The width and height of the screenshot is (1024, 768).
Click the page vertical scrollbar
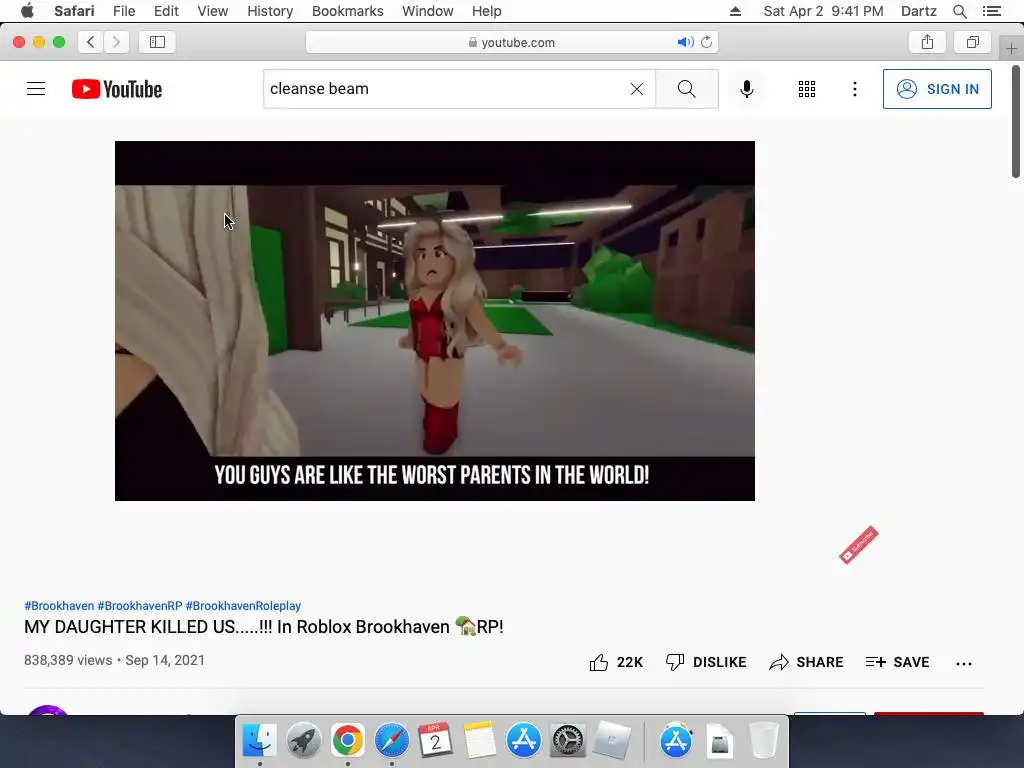[1016, 121]
